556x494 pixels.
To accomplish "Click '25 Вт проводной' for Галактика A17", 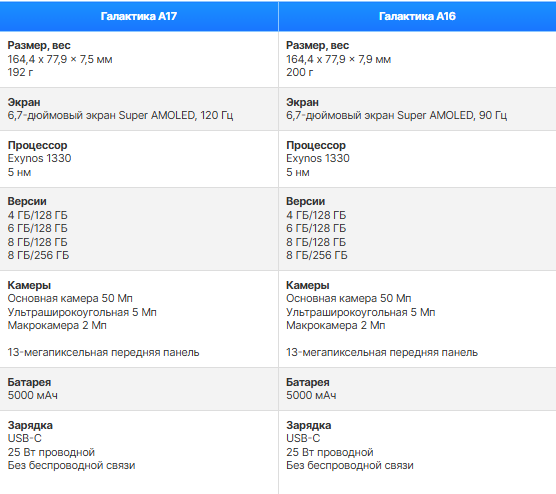I will (51, 453).
